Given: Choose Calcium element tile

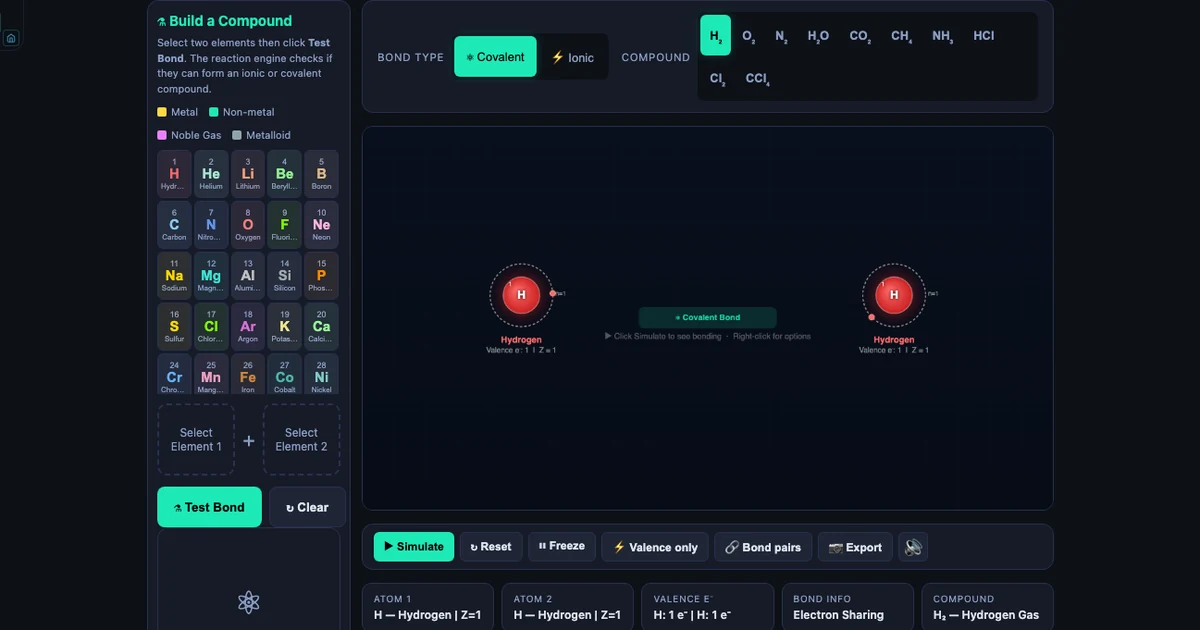Looking at the screenshot, I should 321,327.
